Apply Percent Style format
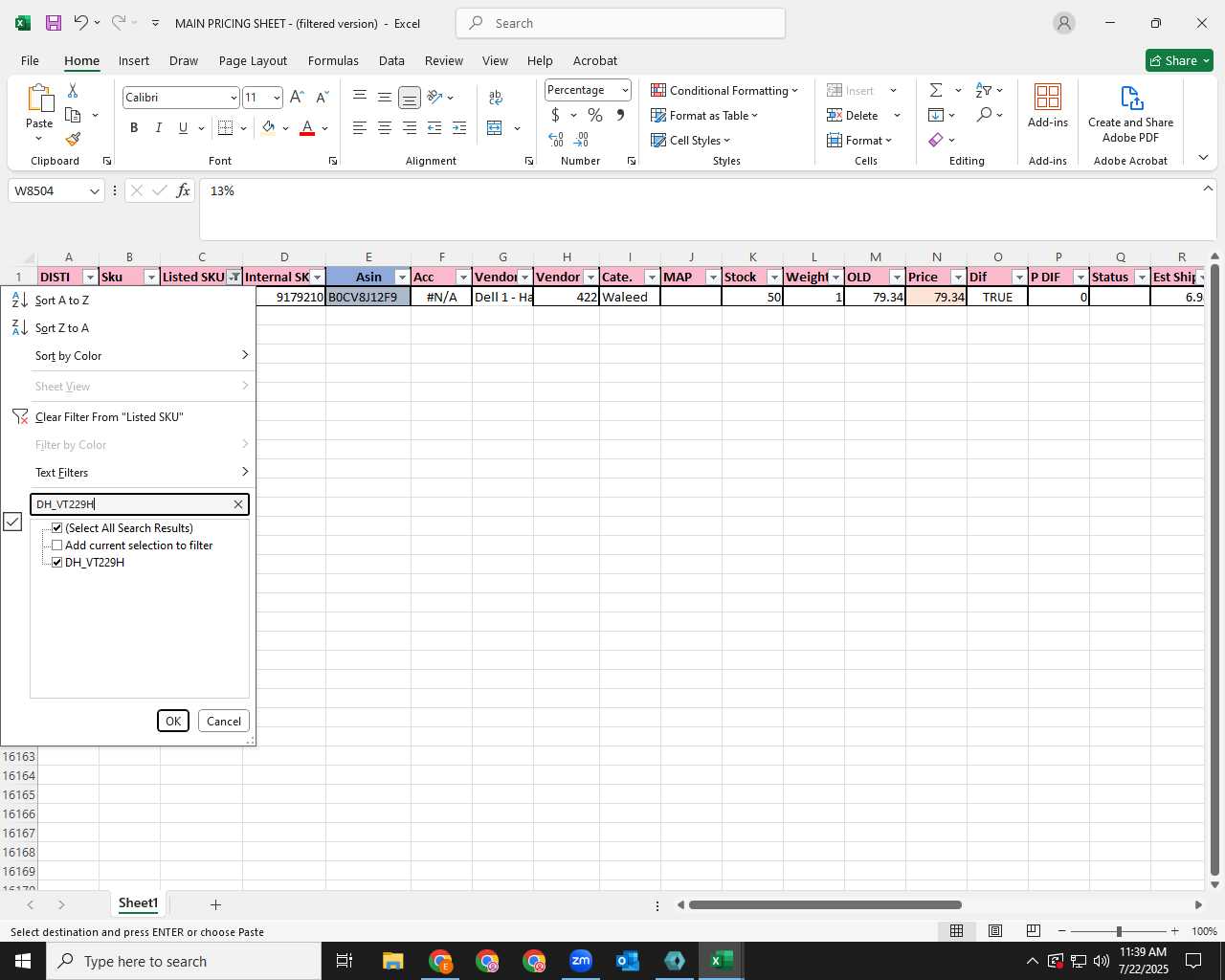 tap(595, 115)
